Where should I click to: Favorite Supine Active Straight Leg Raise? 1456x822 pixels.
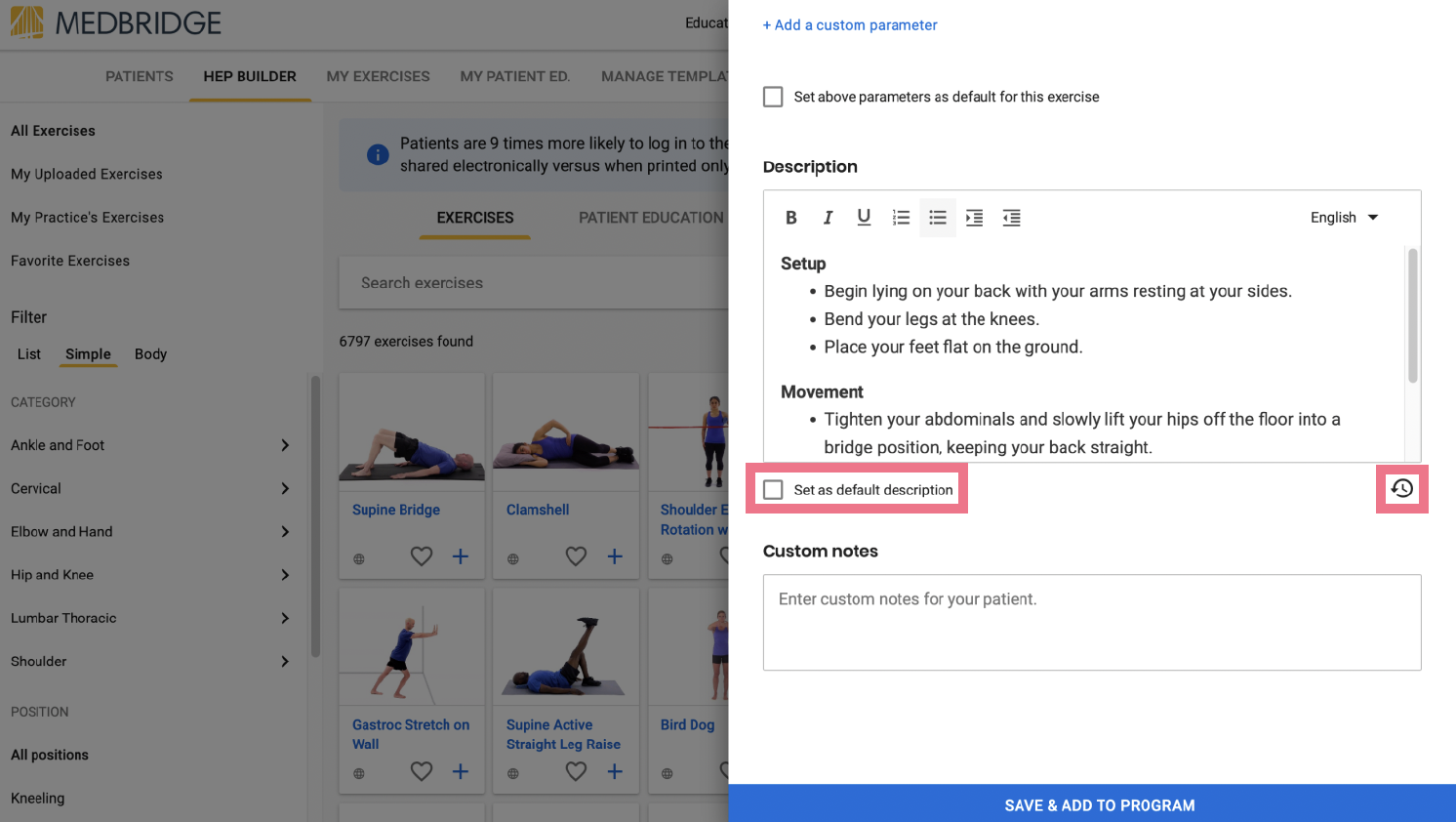click(576, 771)
